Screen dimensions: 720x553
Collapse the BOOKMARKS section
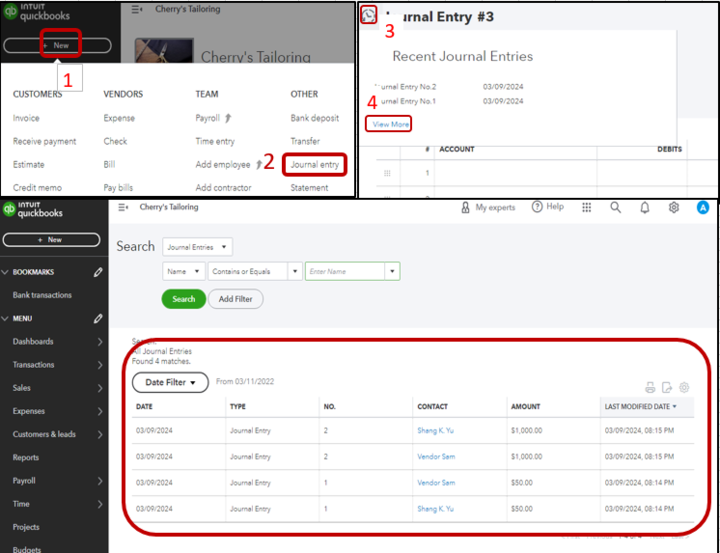[x=6, y=272]
